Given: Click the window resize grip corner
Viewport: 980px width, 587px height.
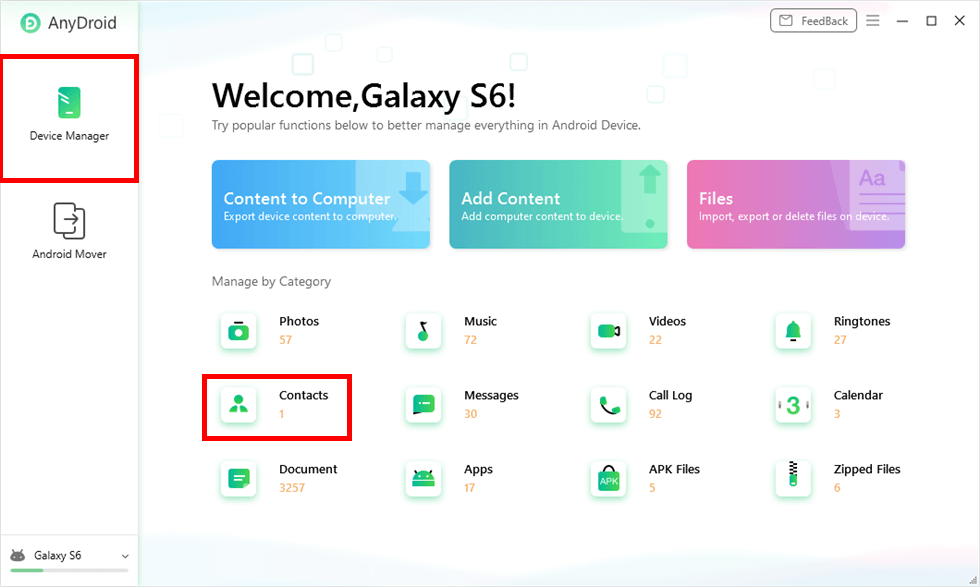Looking at the screenshot, I should [x=973, y=581].
